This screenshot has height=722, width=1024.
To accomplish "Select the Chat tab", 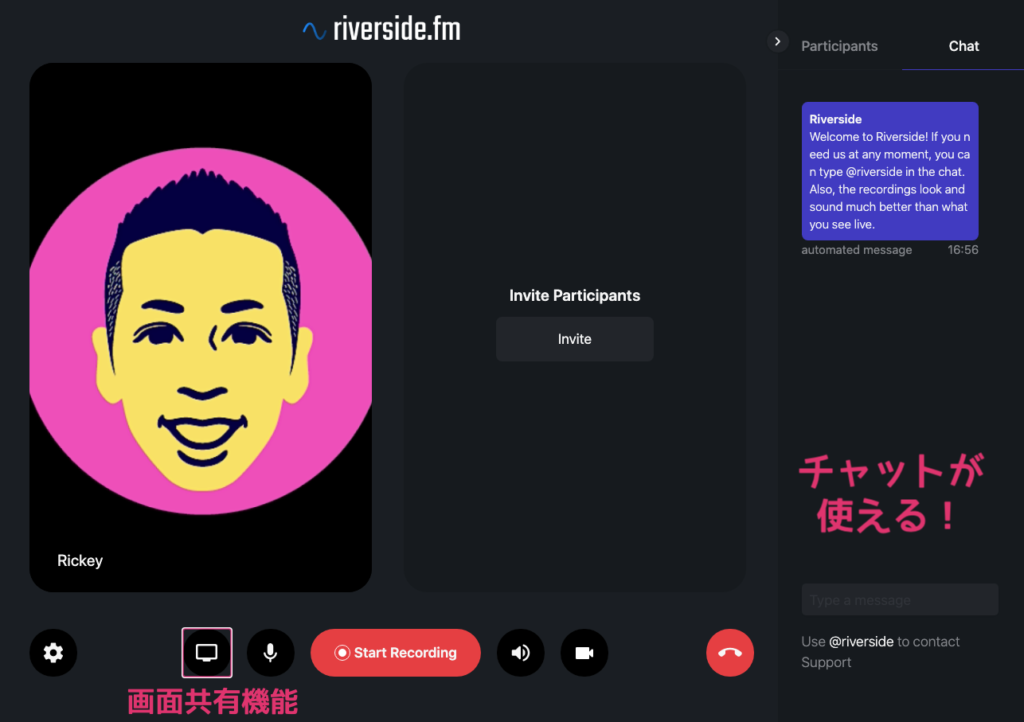I will (963, 46).
